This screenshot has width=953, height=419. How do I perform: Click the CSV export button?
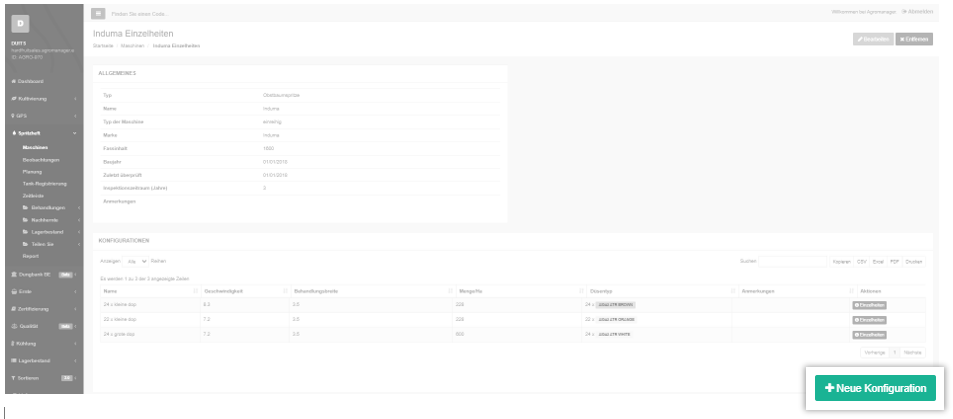[861, 261]
